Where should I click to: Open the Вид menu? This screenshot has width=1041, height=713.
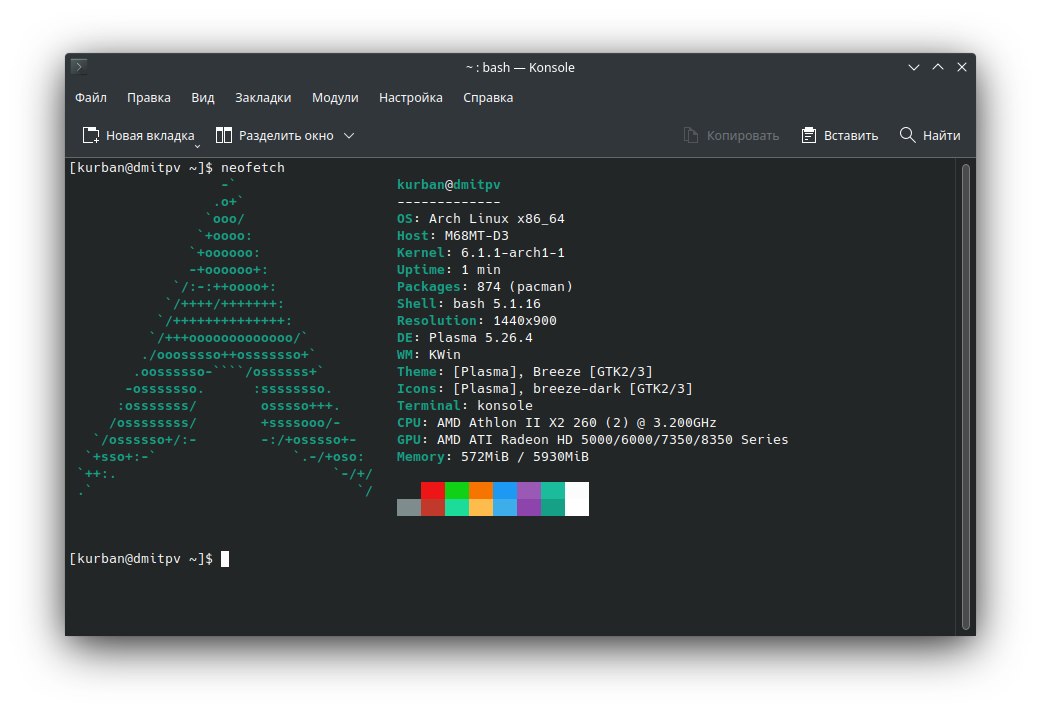point(202,98)
